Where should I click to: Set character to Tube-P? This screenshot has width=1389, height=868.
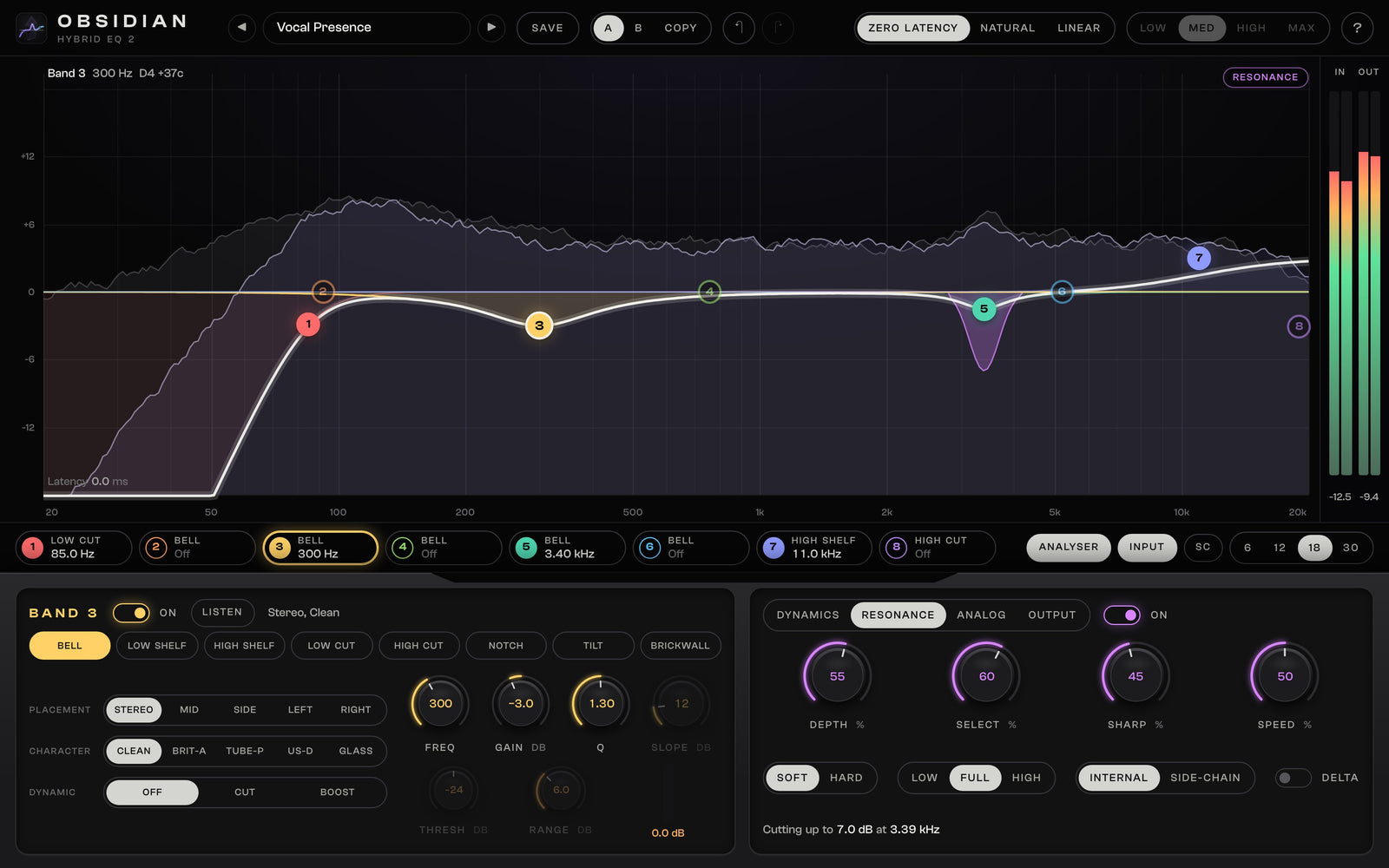pyautogui.click(x=245, y=751)
